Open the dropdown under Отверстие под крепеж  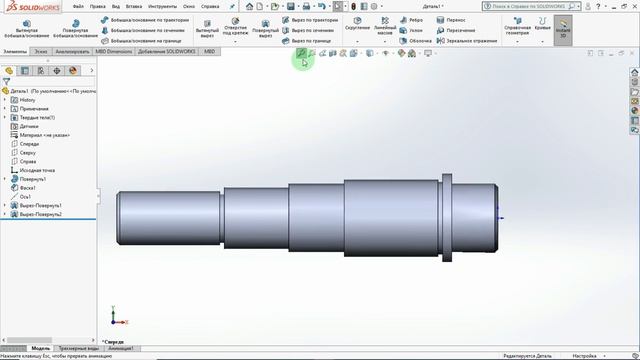(x=235, y=42)
